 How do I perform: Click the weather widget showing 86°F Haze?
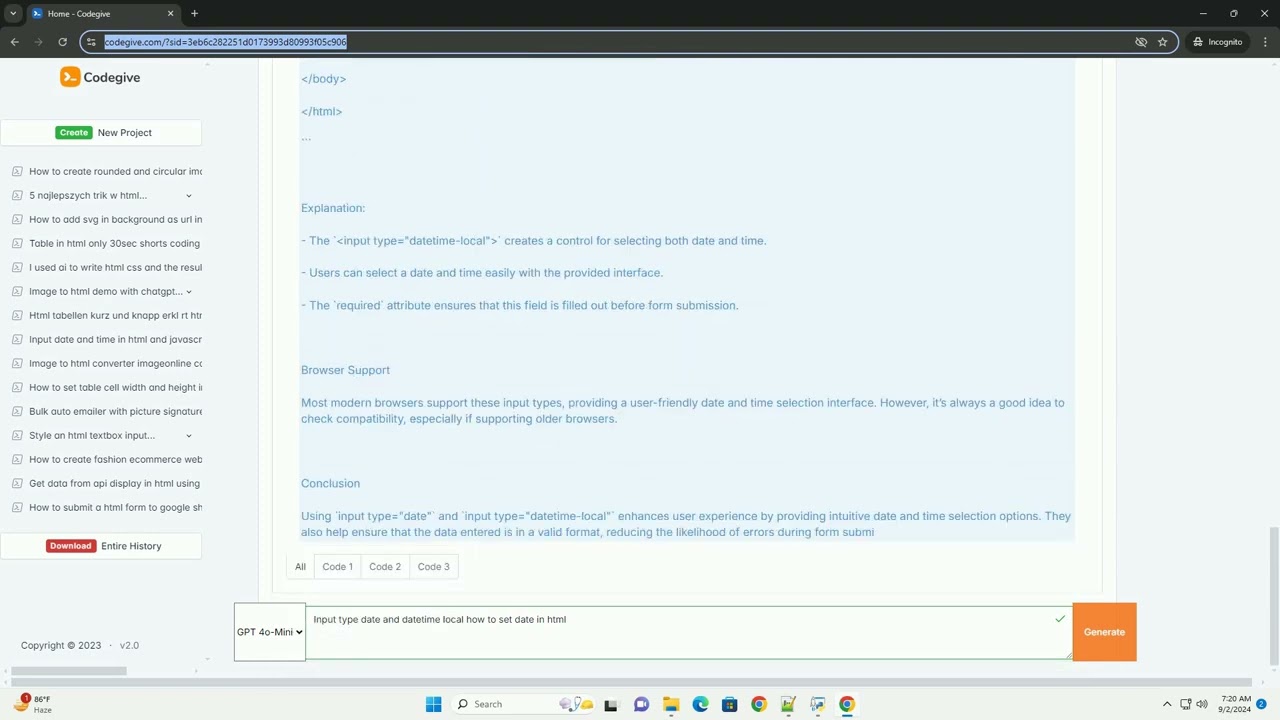tap(34, 704)
